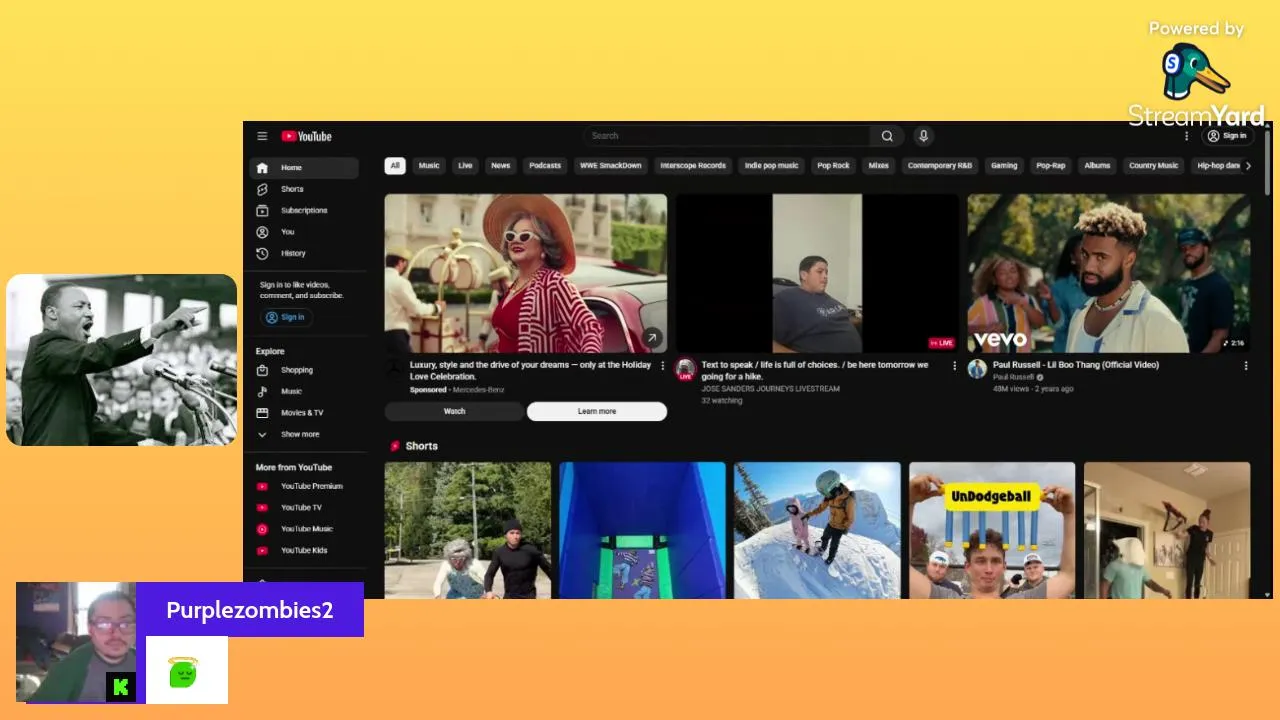The height and width of the screenshot is (720, 1280).
Task: Select the Mixes chip
Action: 879,166
